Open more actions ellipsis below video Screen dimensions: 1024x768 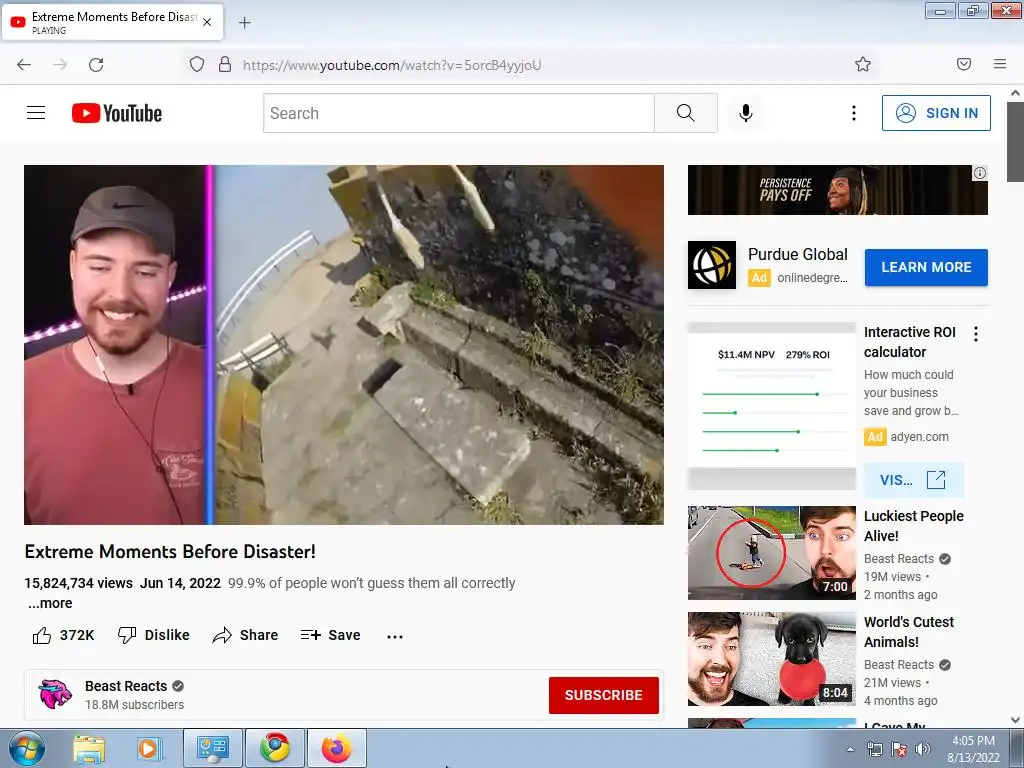[x=394, y=636]
